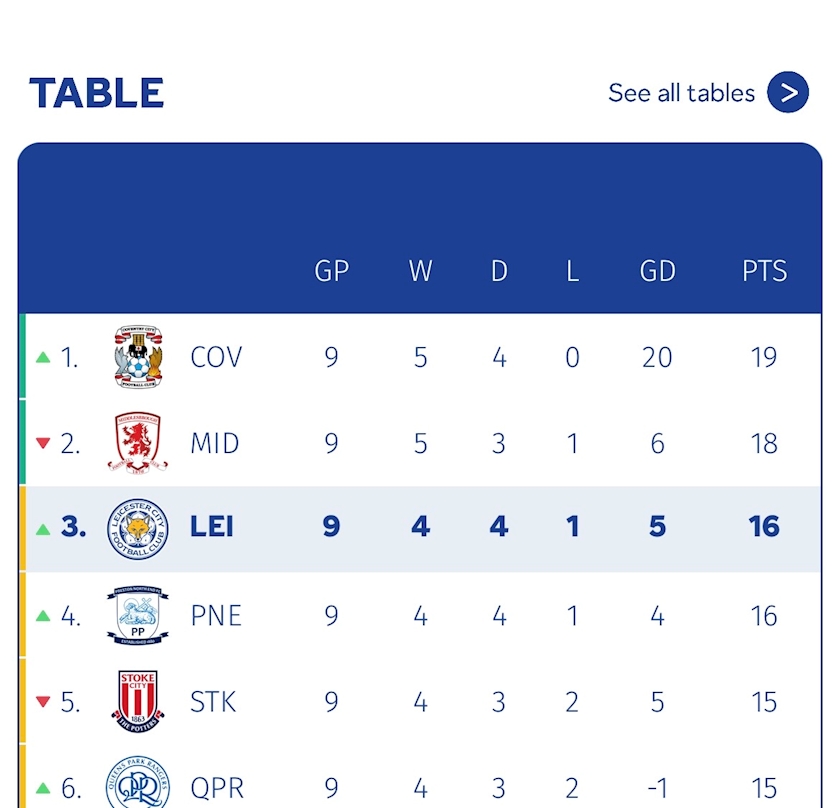Select the highlighted LEI team name

(x=212, y=526)
